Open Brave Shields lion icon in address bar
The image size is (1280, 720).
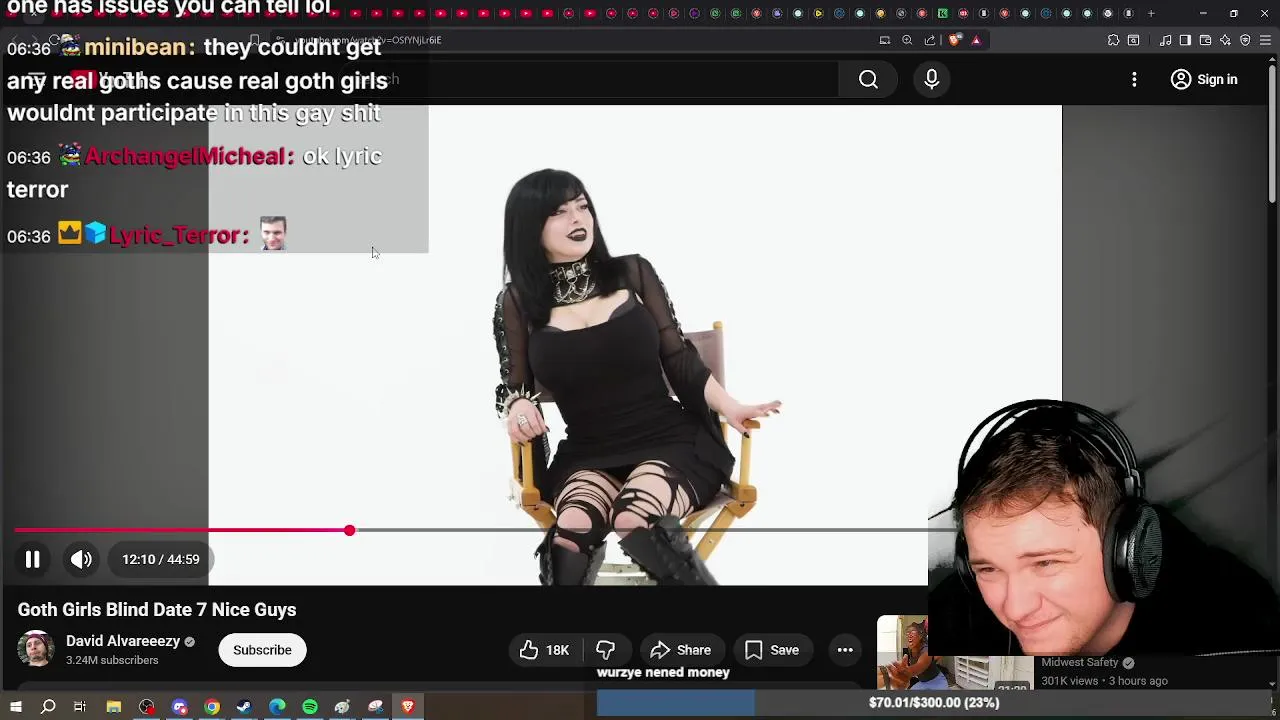[954, 40]
